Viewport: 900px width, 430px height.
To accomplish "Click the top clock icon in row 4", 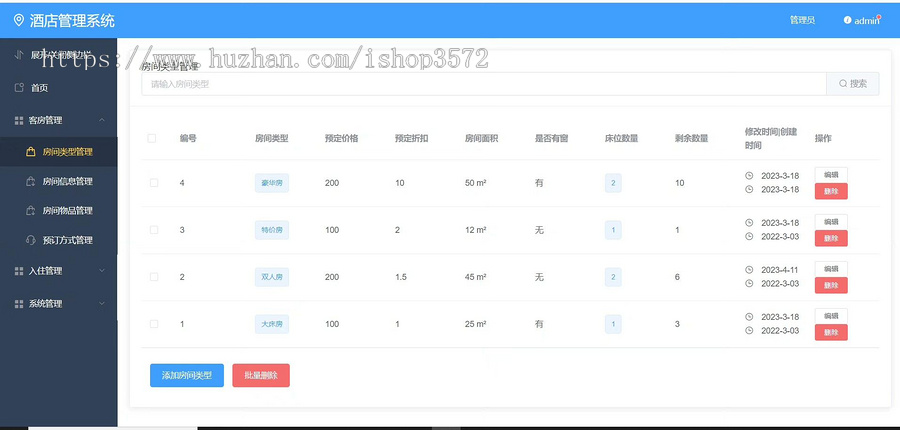I will pyautogui.click(x=749, y=176).
